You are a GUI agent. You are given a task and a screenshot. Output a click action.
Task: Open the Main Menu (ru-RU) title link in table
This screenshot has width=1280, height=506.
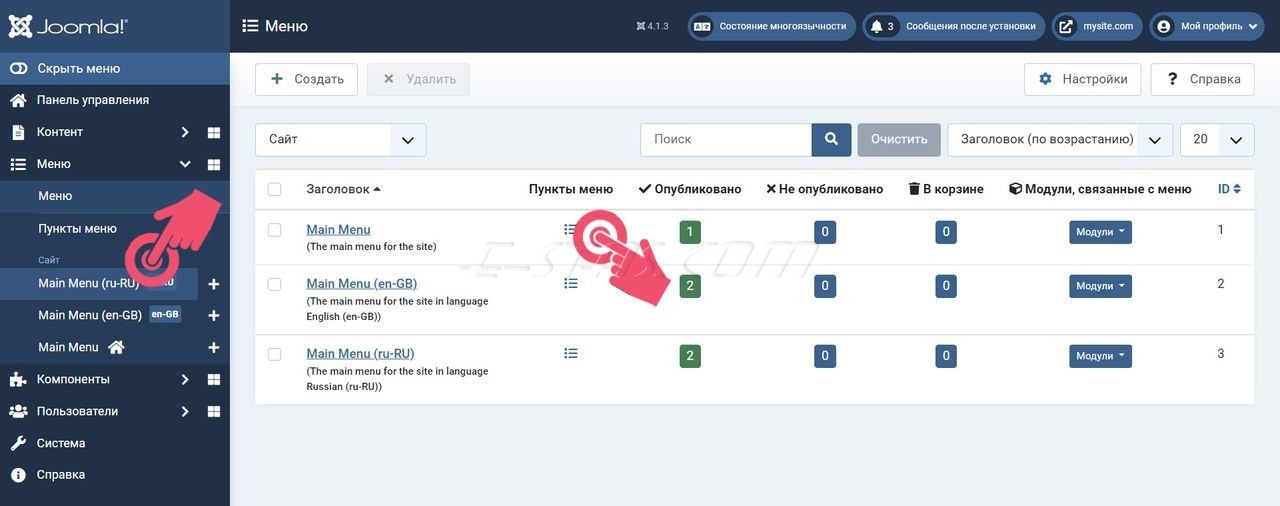point(360,354)
